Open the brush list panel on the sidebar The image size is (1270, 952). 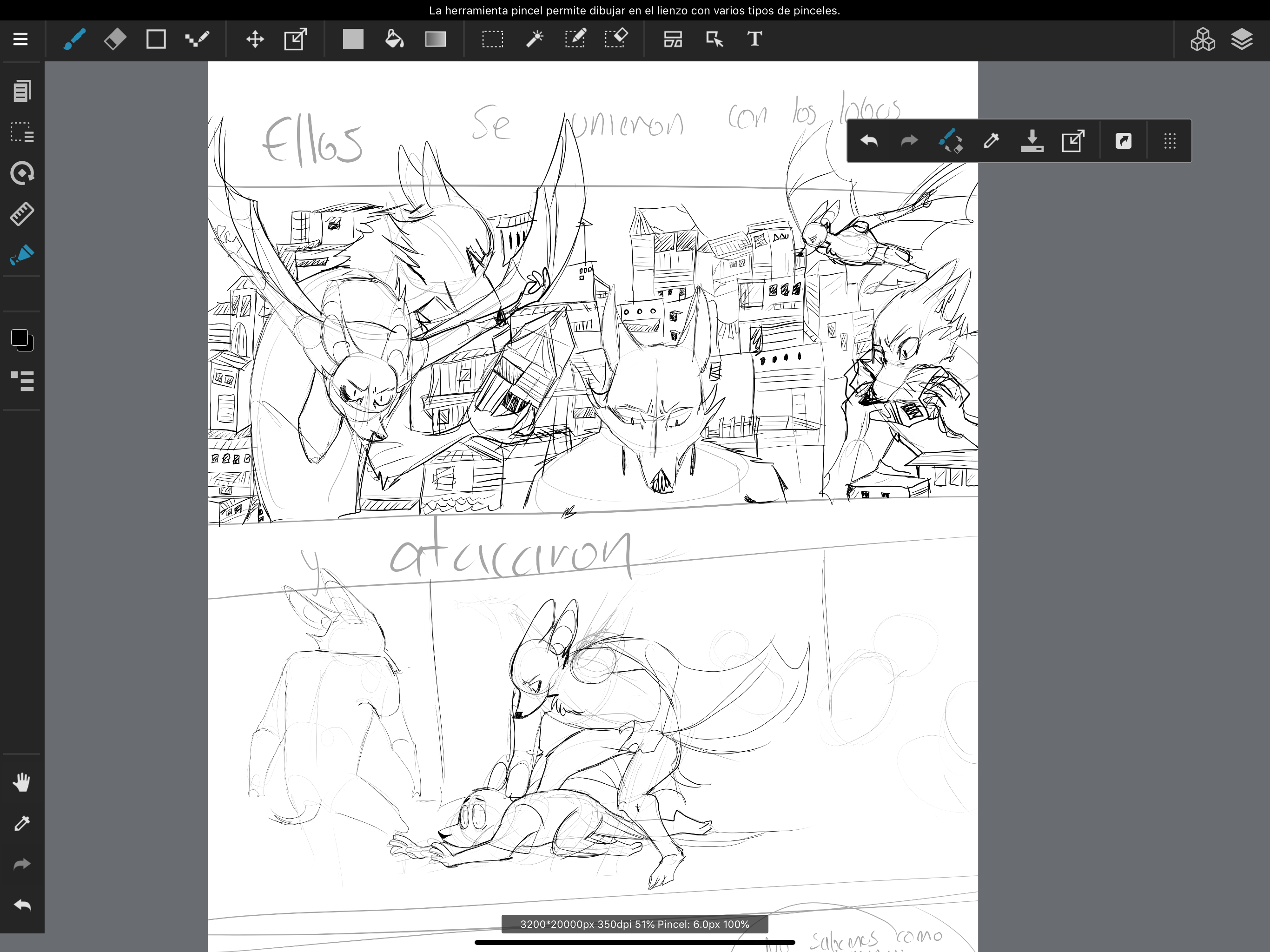pyautogui.click(x=22, y=381)
